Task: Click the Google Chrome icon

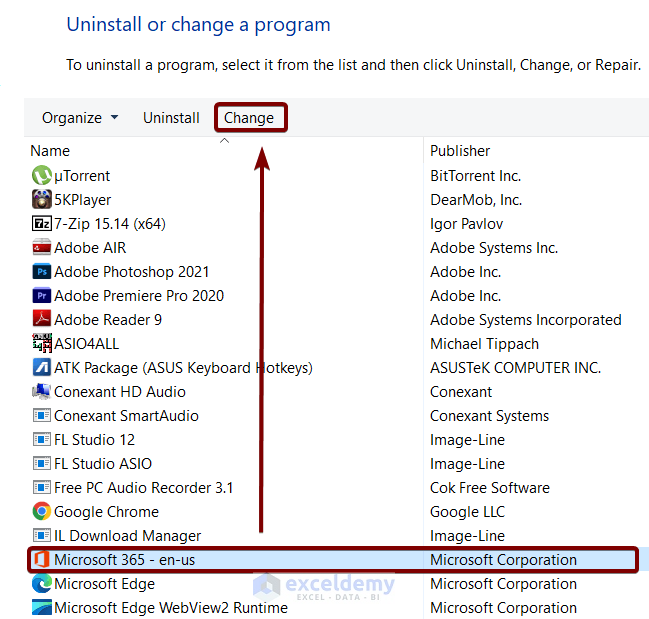Action: [x=42, y=511]
